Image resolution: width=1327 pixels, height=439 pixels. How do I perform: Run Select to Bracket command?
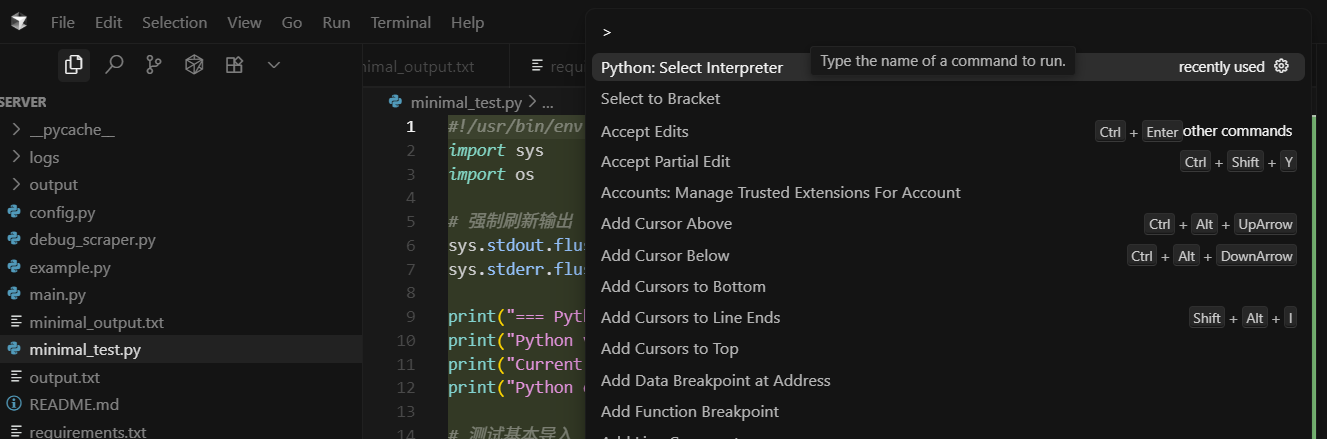click(x=948, y=99)
